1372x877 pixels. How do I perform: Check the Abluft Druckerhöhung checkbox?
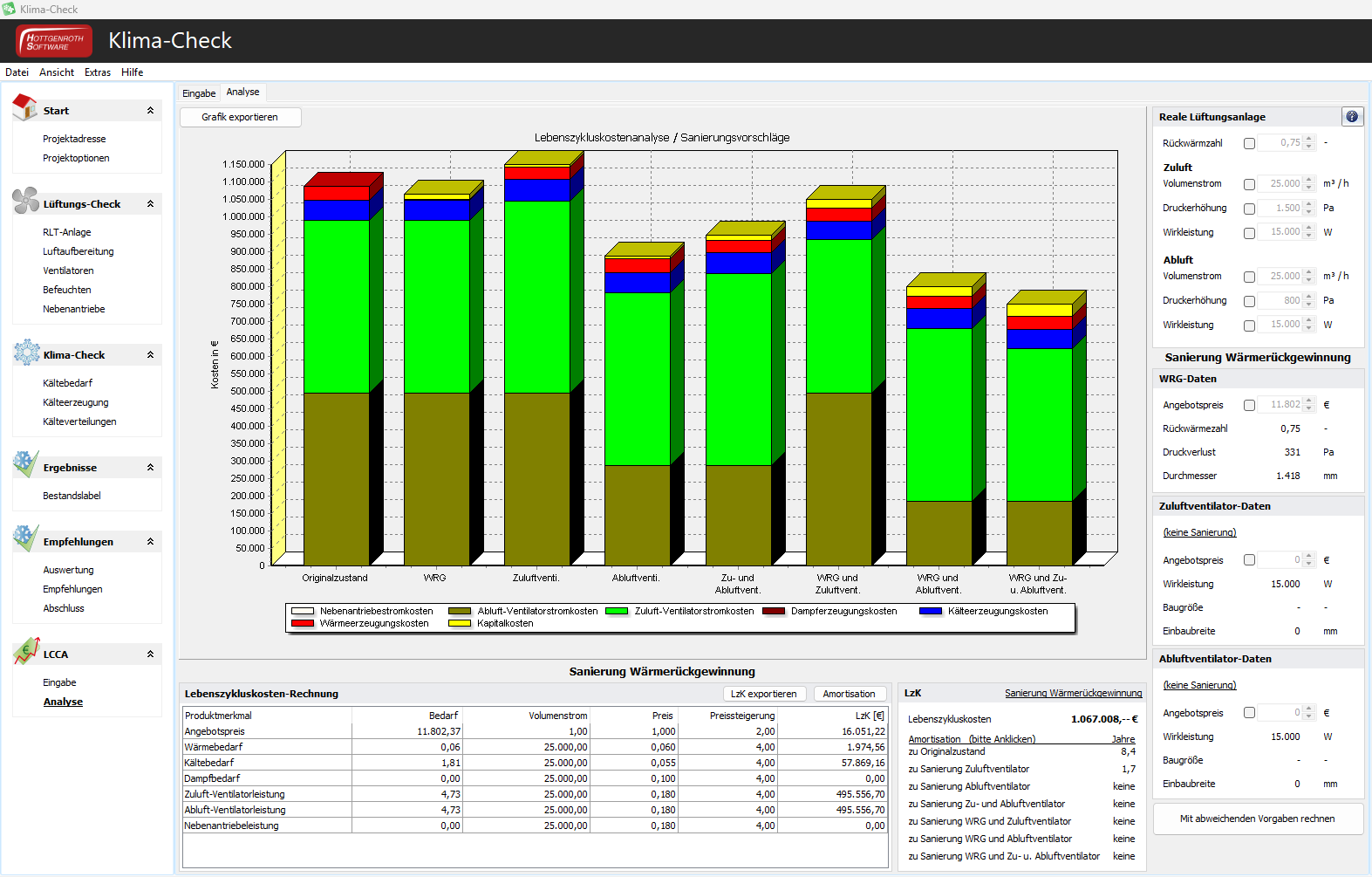pos(1249,301)
